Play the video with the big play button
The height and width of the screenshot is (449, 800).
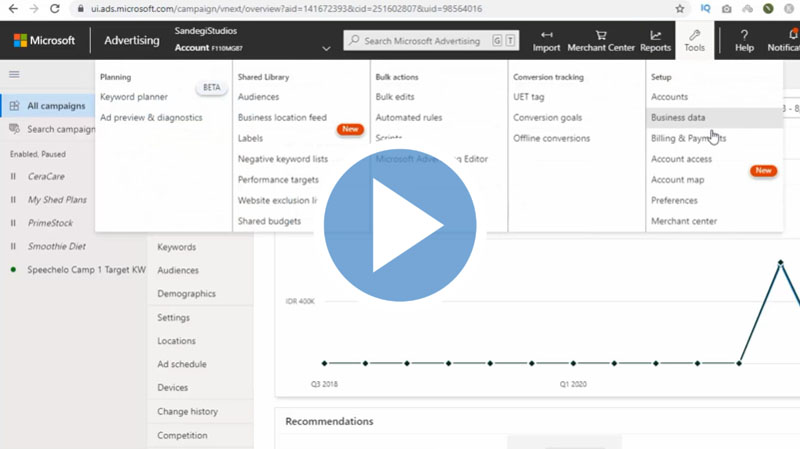coord(400,225)
